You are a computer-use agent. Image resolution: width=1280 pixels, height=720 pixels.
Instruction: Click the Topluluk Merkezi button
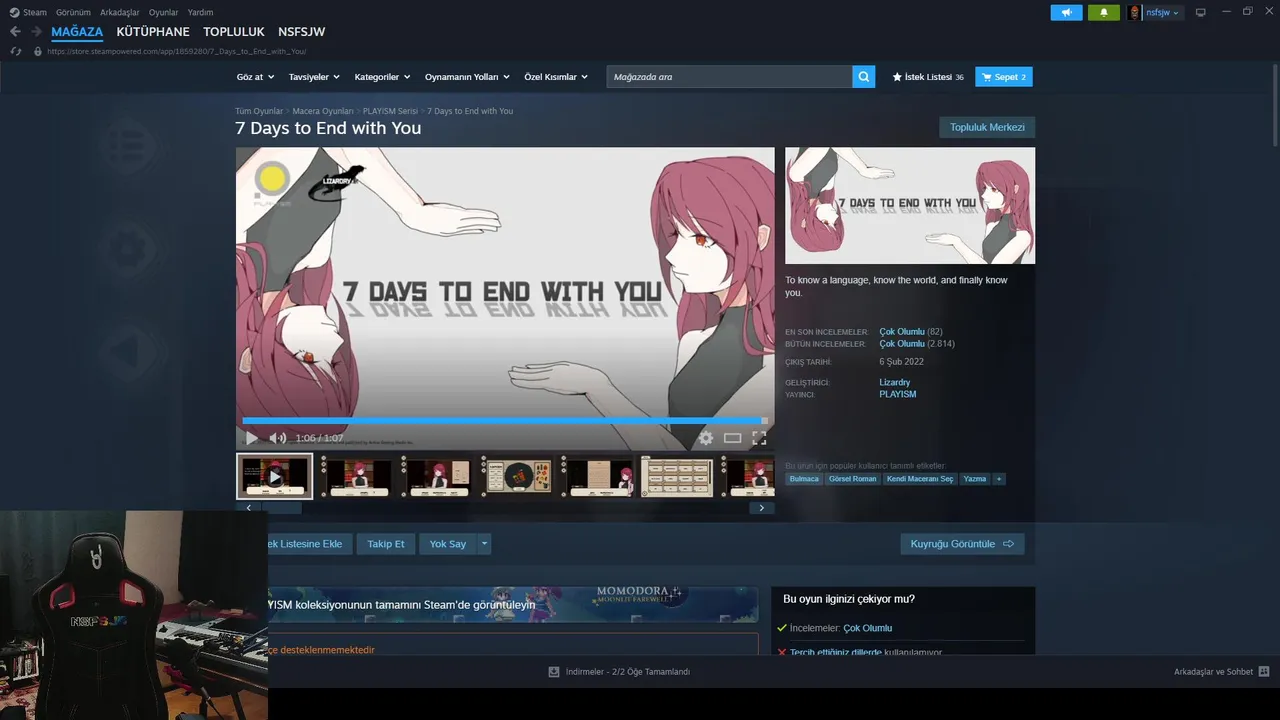pyautogui.click(x=987, y=127)
